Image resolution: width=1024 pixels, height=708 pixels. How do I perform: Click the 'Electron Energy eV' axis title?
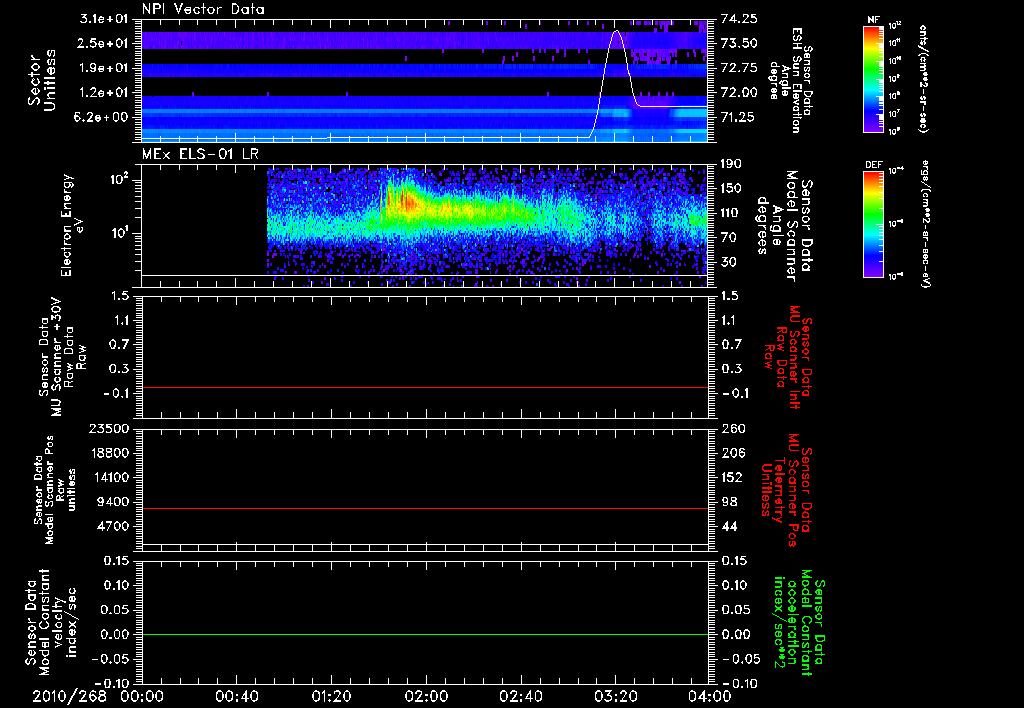pyautogui.click(x=72, y=225)
